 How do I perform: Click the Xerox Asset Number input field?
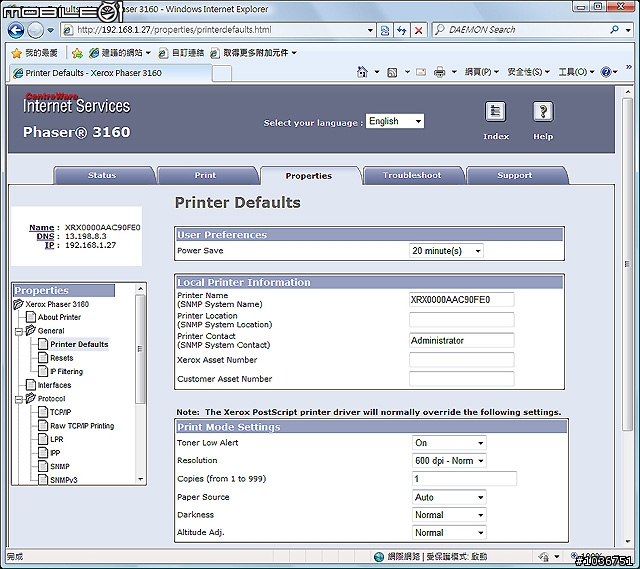point(461,360)
